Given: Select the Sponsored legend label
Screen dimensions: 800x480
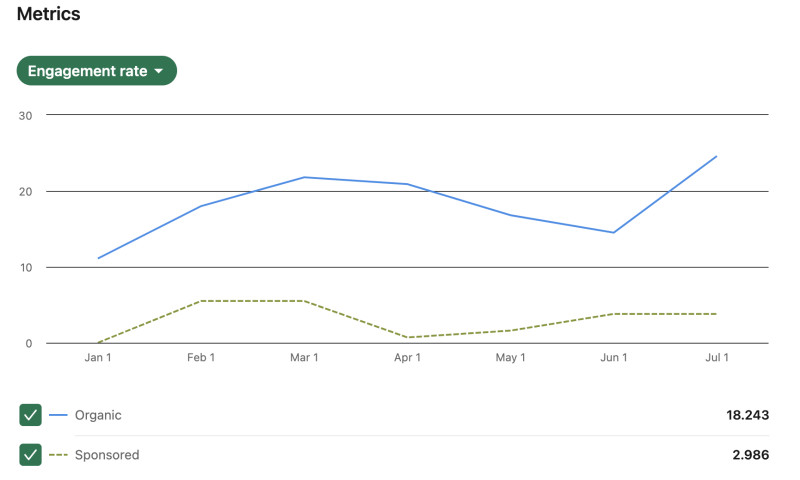Looking at the screenshot, I should [x=107, y=455].
